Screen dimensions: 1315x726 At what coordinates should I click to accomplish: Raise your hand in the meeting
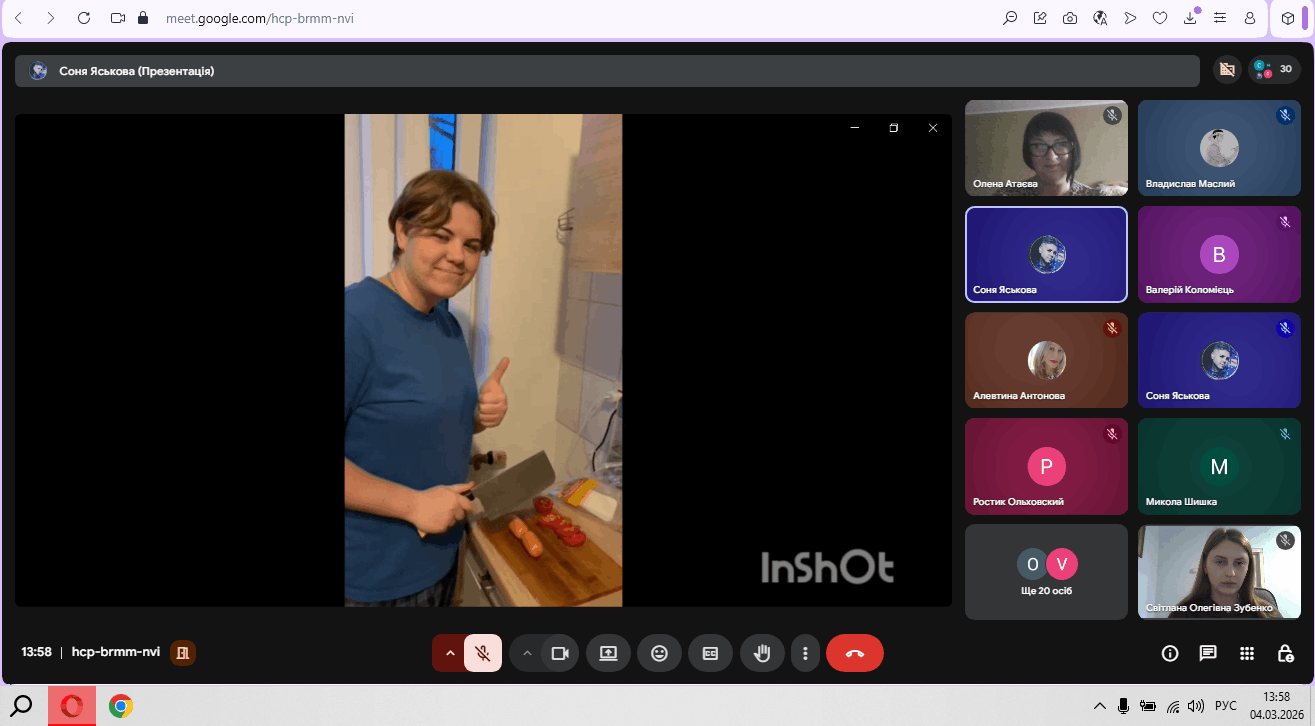pos(762,653)
